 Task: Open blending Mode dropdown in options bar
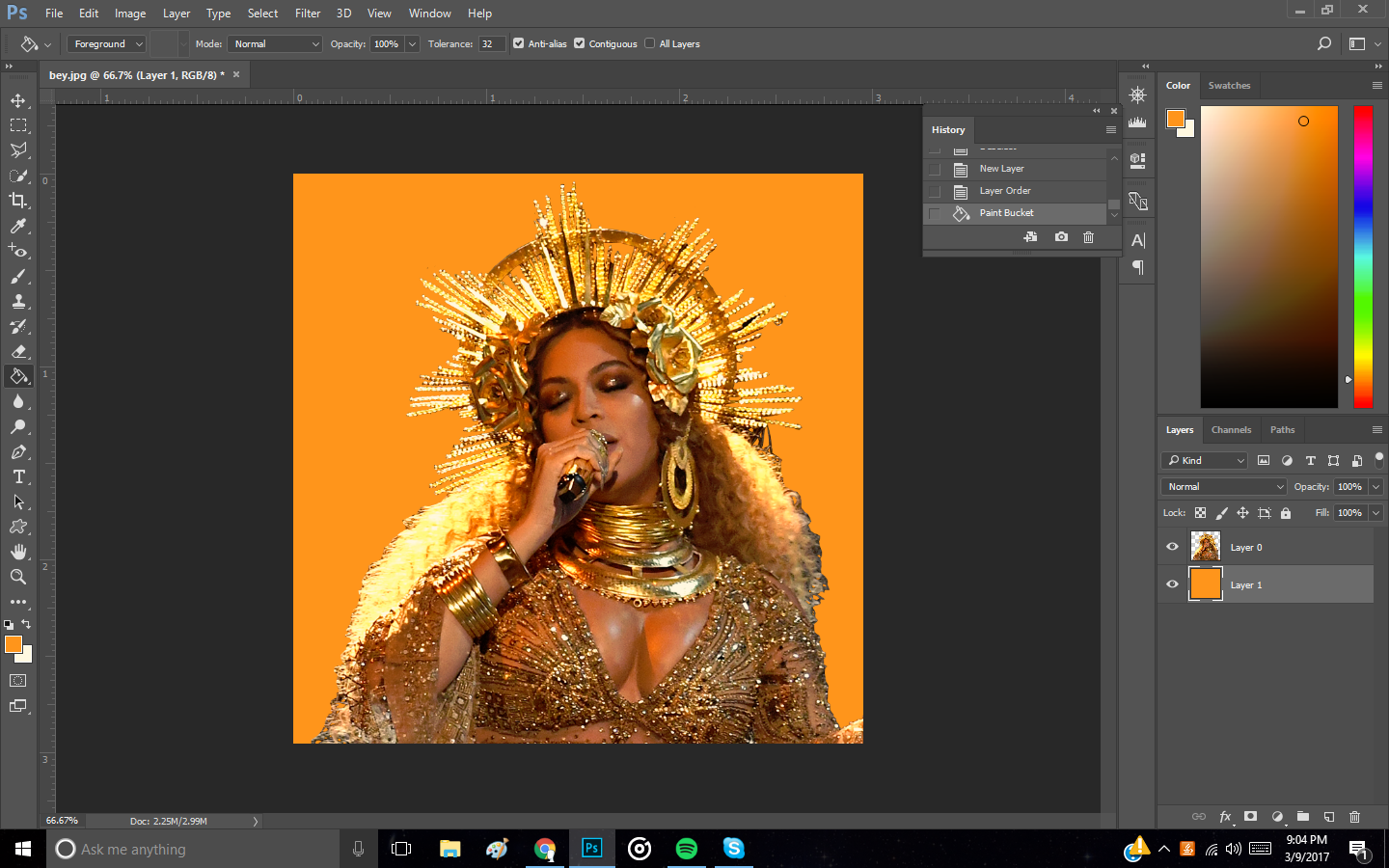click(x=275, y=43)
